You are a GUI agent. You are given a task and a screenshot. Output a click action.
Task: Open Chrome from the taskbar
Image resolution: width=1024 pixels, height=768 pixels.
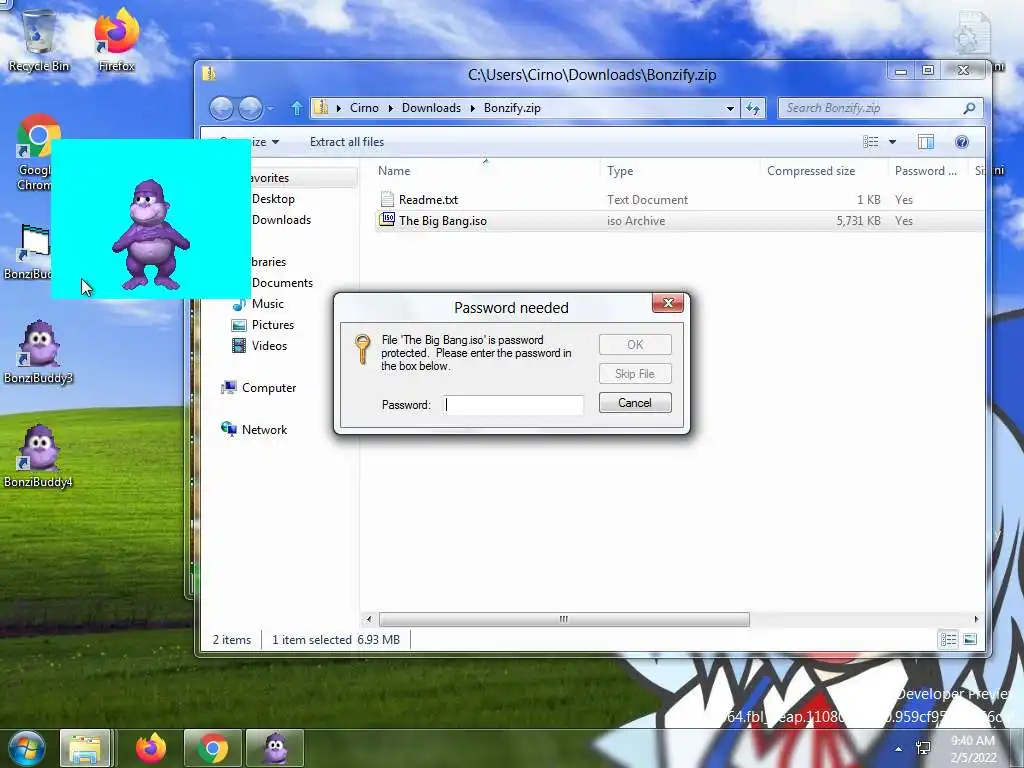(213, 748)
